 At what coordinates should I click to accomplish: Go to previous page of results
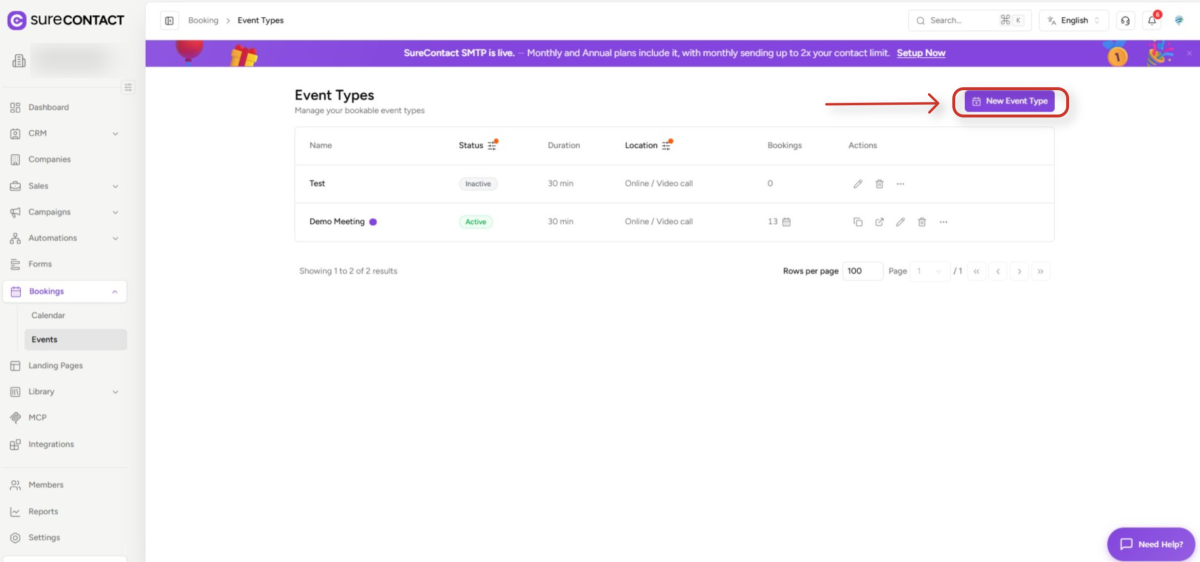(998, 271)
